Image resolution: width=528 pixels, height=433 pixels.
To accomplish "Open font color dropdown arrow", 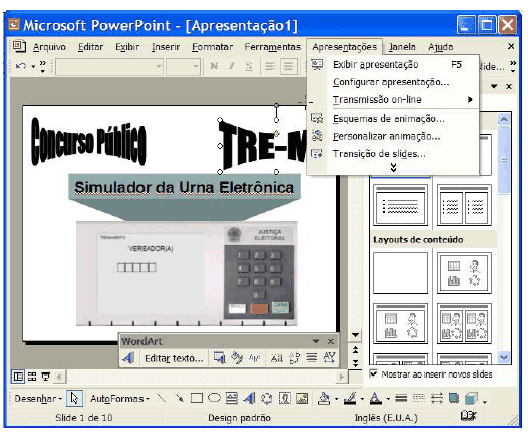I will point(388,399).
